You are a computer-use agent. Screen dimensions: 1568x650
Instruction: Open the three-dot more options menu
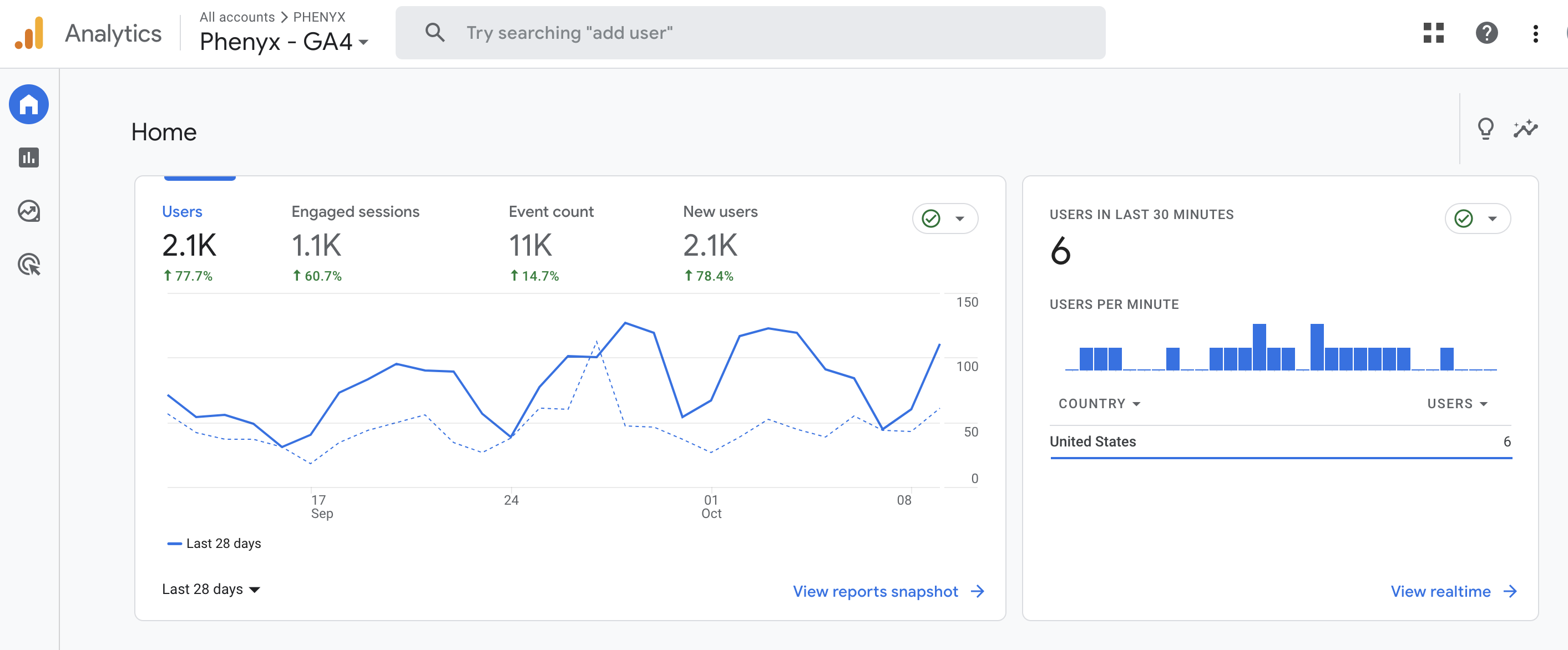1536,33
